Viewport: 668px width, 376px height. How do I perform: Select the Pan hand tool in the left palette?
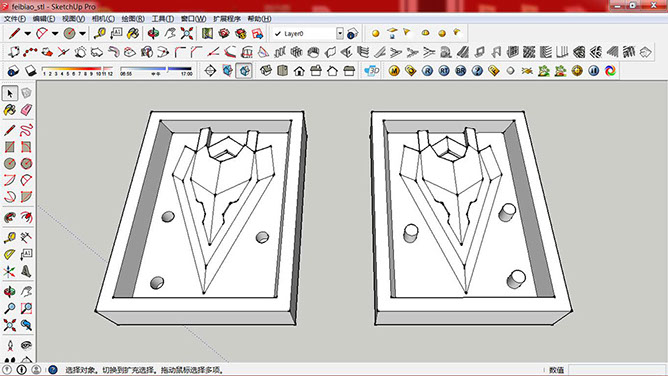(26, 292)
